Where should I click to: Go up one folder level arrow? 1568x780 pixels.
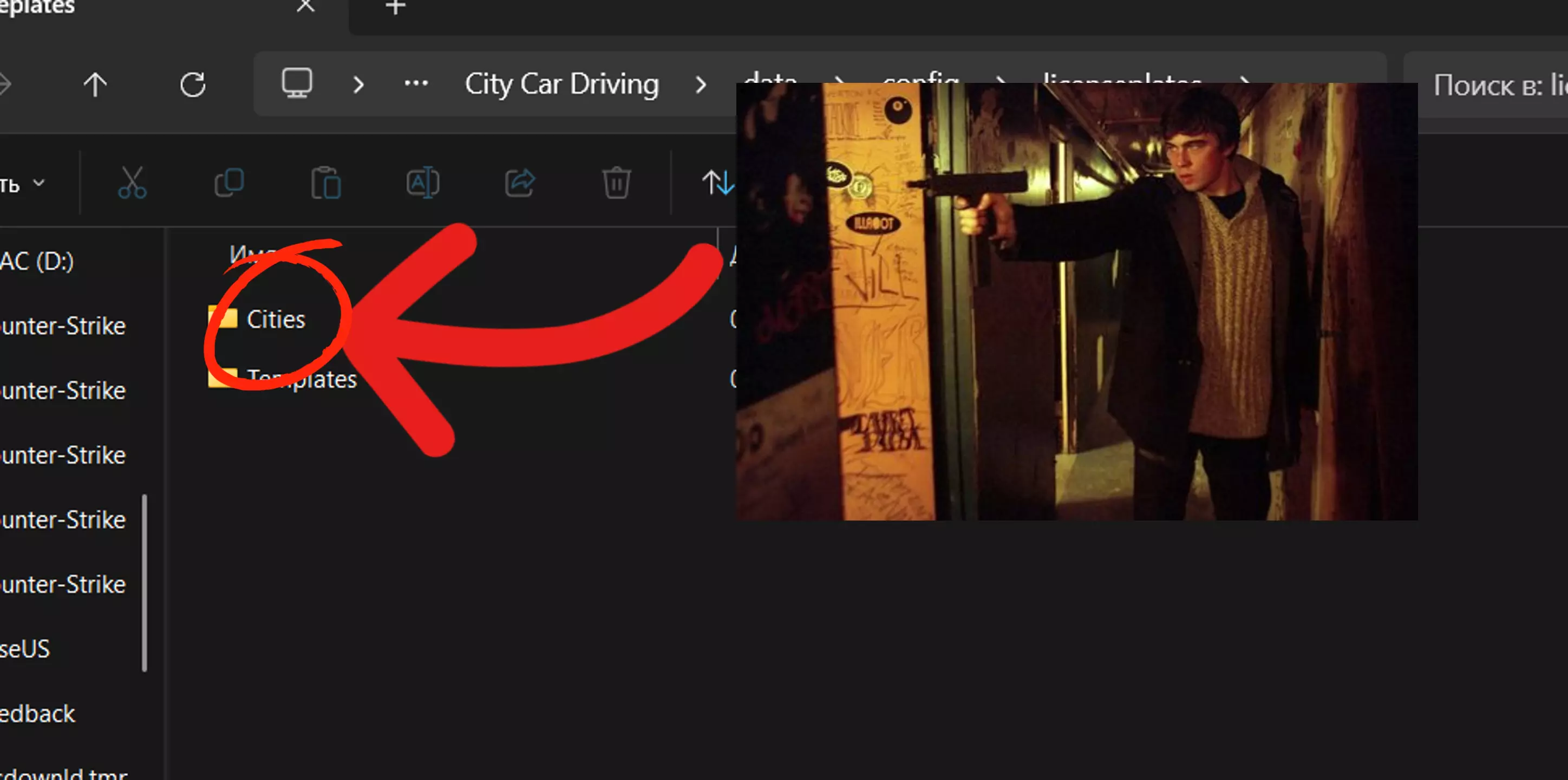pos(95,84)
